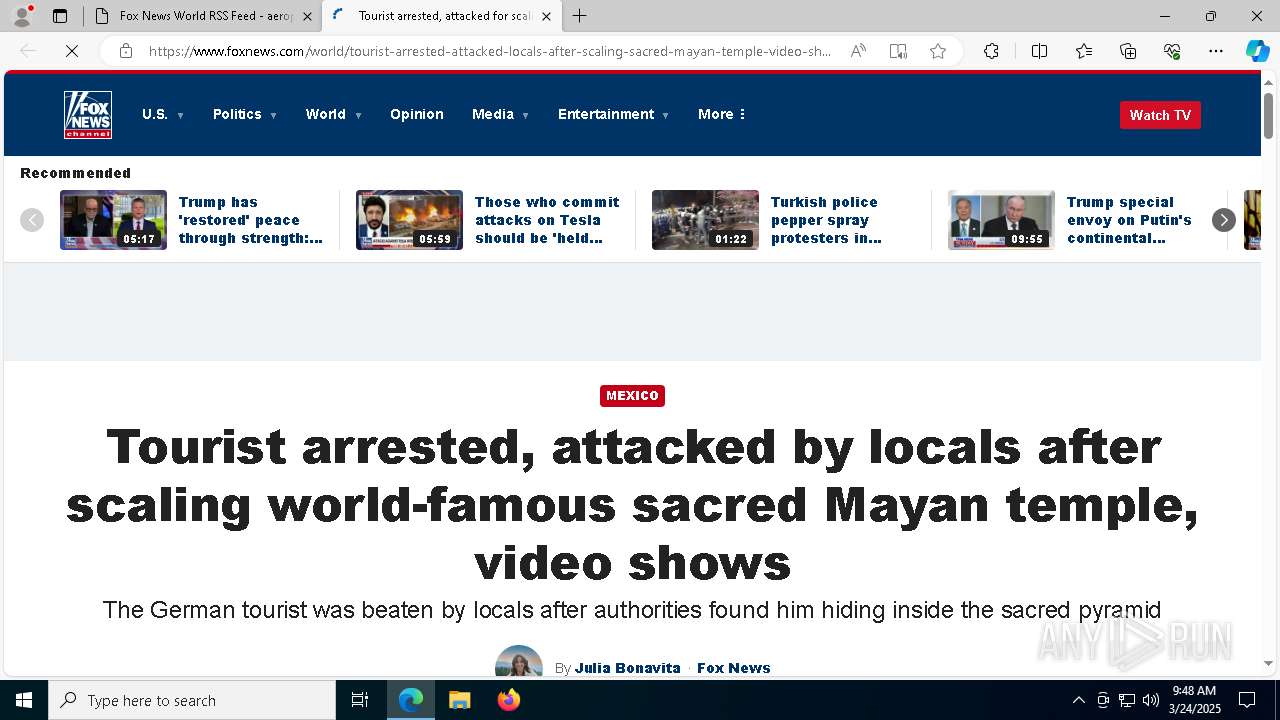Show next recommended videos arrow
The image size is (1280, 720).
1224,220
